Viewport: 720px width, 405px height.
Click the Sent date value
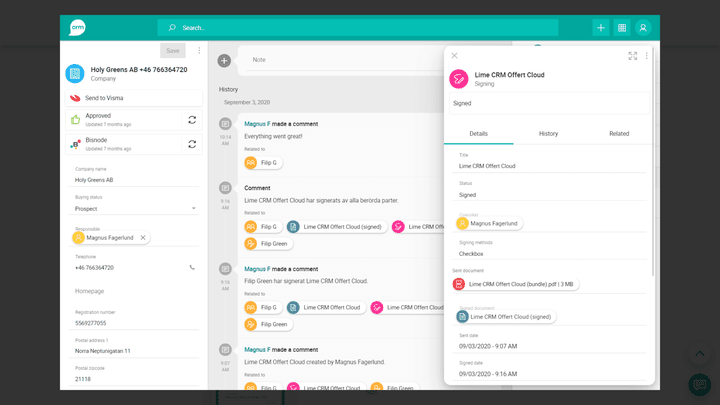click(488, 346)
